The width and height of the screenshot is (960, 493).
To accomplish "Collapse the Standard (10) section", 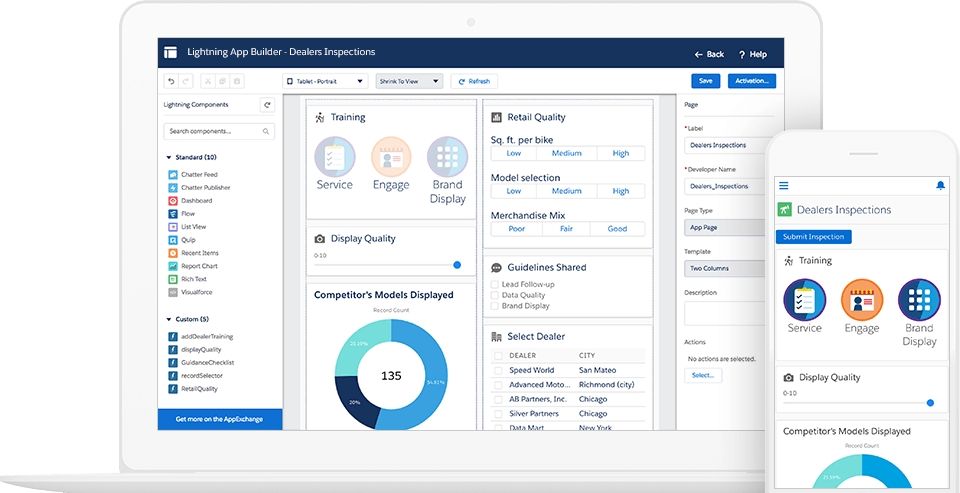I will pyautogui.click(x=169, y=157).
